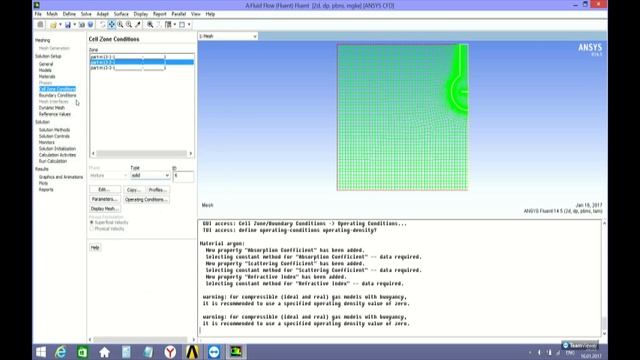
Task: Open the Solve menu
Action: 86,14
